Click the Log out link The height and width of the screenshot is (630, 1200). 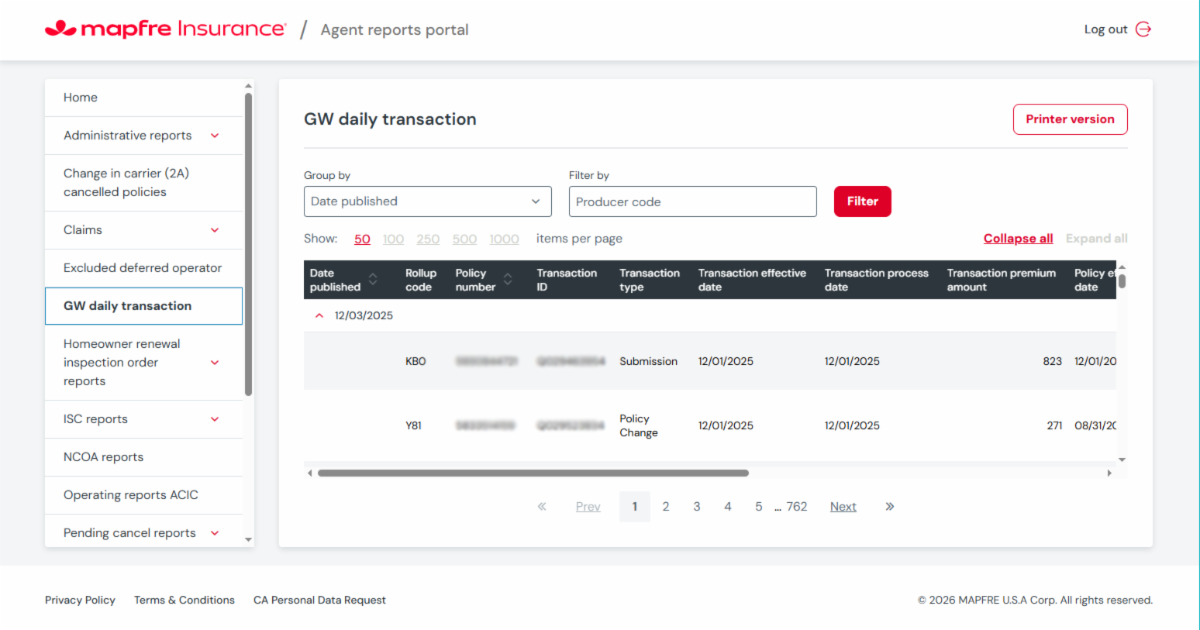click(1105, 30)
